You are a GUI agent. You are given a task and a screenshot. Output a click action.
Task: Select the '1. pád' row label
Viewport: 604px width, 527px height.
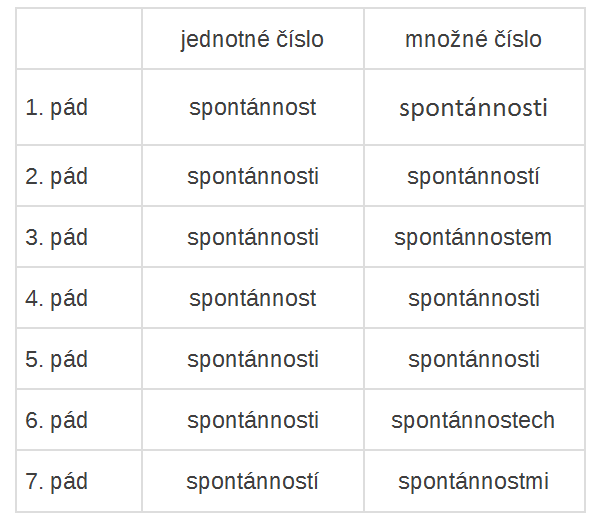(x=56, y=107)
